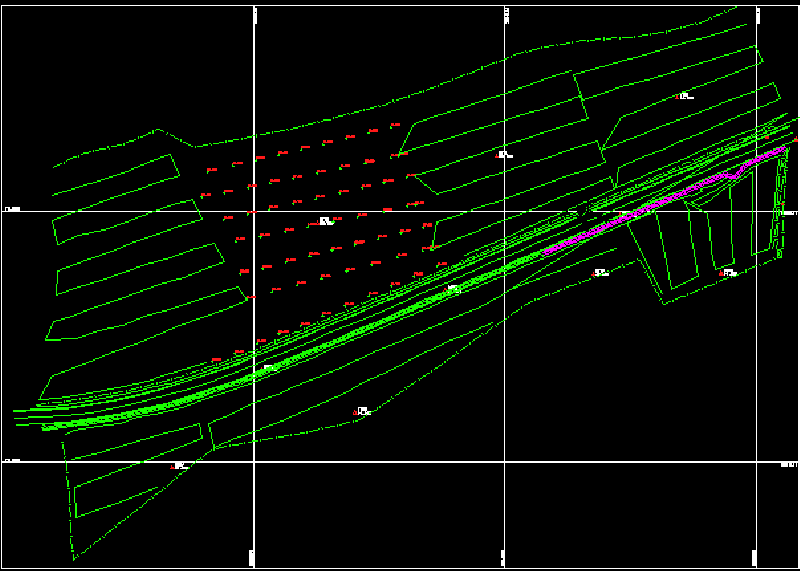Click the coordinate label at the lower grid line's left end
This screenshot has height=571, width=800.
[x=12, y=460]
